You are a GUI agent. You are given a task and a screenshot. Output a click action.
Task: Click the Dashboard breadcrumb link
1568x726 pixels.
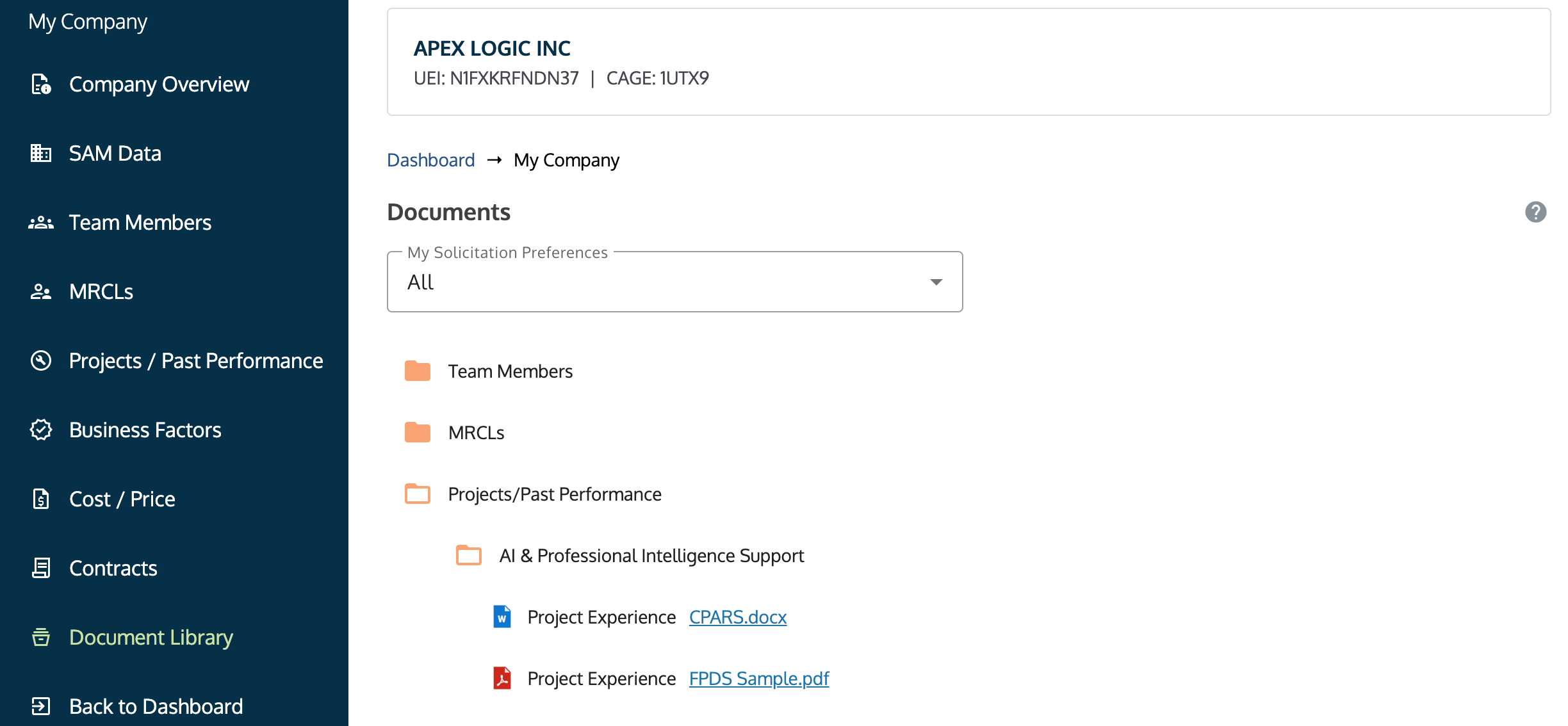coord(430,160)
